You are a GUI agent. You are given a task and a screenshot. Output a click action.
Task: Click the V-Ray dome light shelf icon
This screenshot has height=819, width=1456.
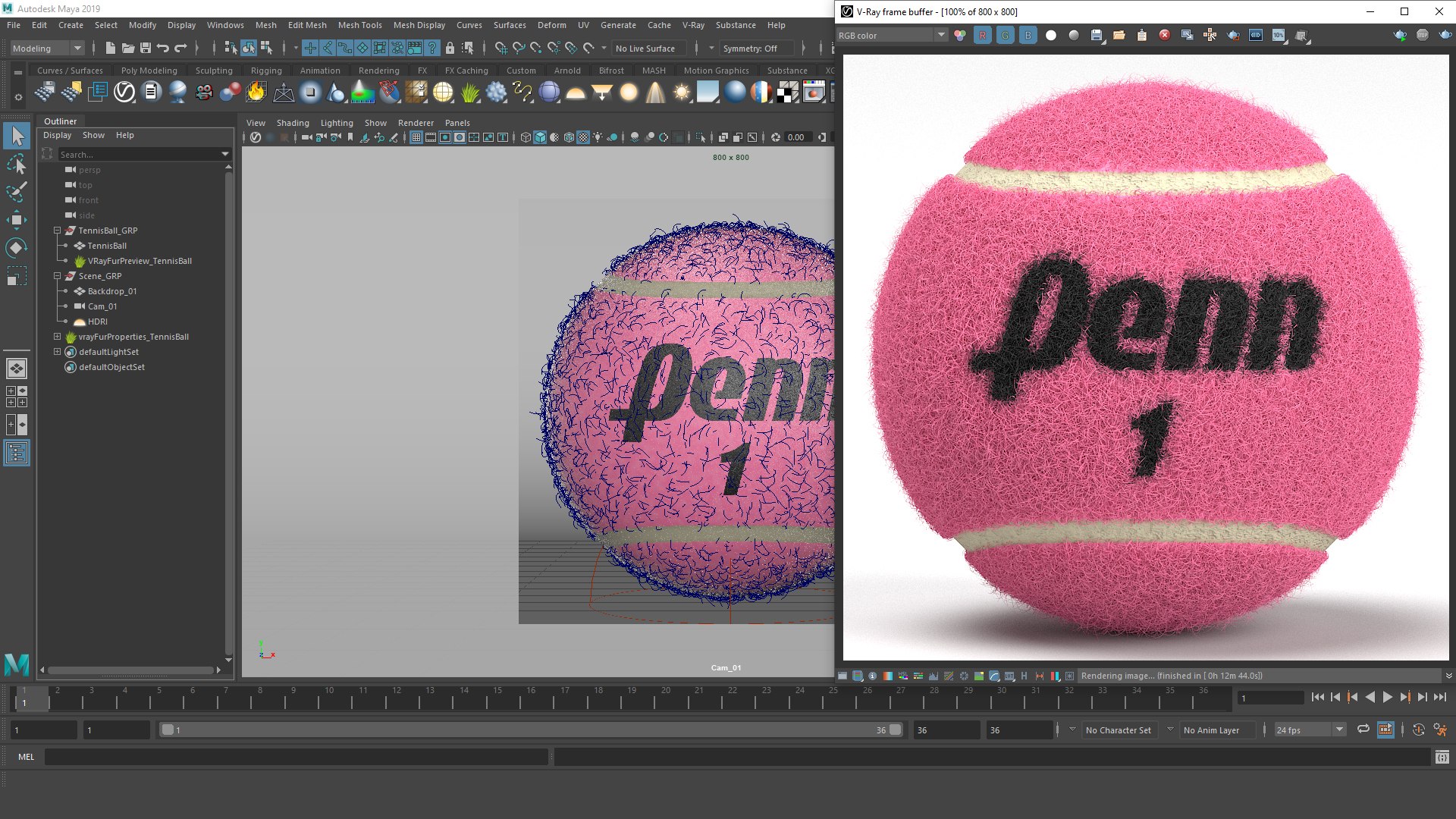[x=576, y=93]
